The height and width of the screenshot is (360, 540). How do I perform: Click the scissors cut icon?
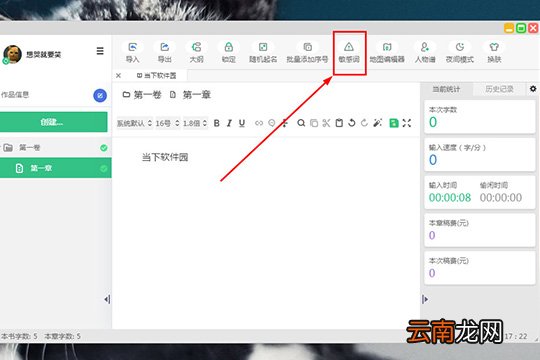click(x=326, y=123)
